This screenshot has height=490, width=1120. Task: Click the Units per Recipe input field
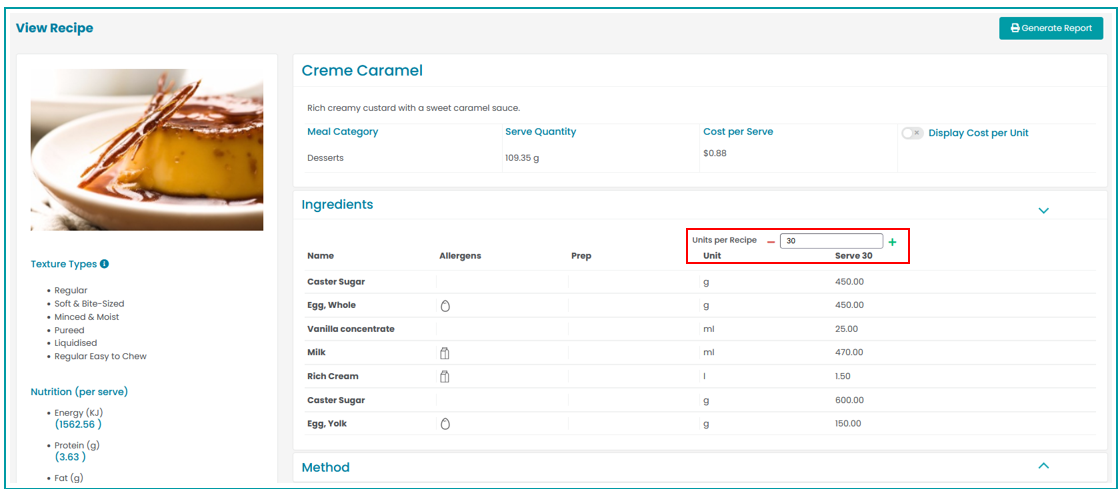(x=831, y=241)
